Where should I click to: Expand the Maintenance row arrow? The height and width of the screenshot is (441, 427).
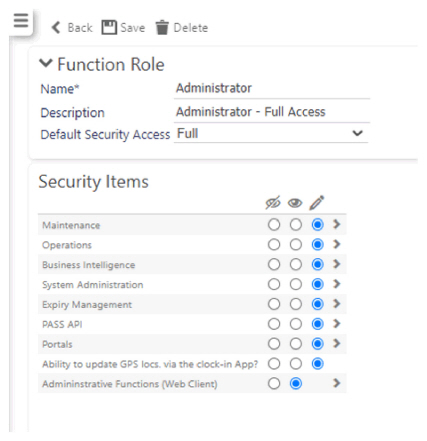tap(337, 224)
